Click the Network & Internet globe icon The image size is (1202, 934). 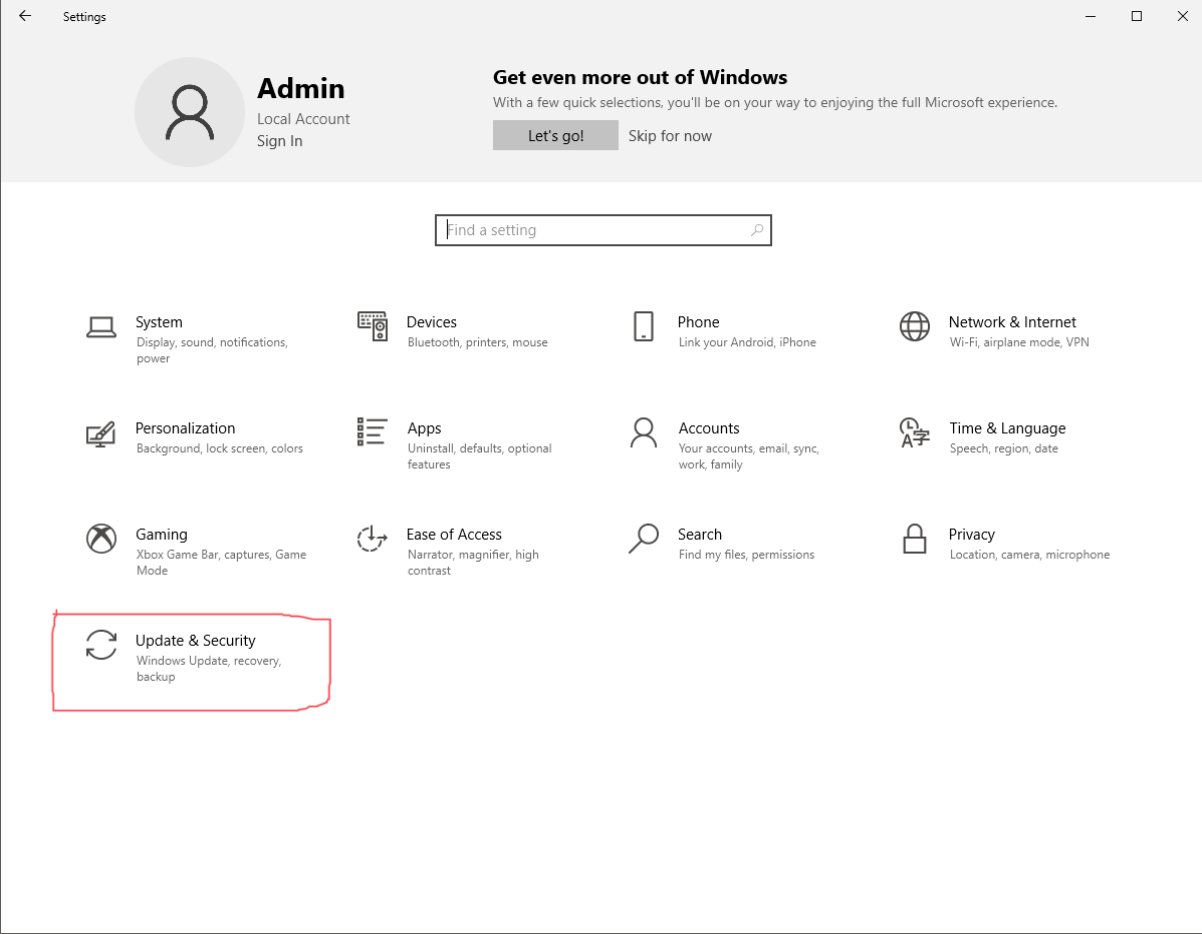(x=914, y=326)
